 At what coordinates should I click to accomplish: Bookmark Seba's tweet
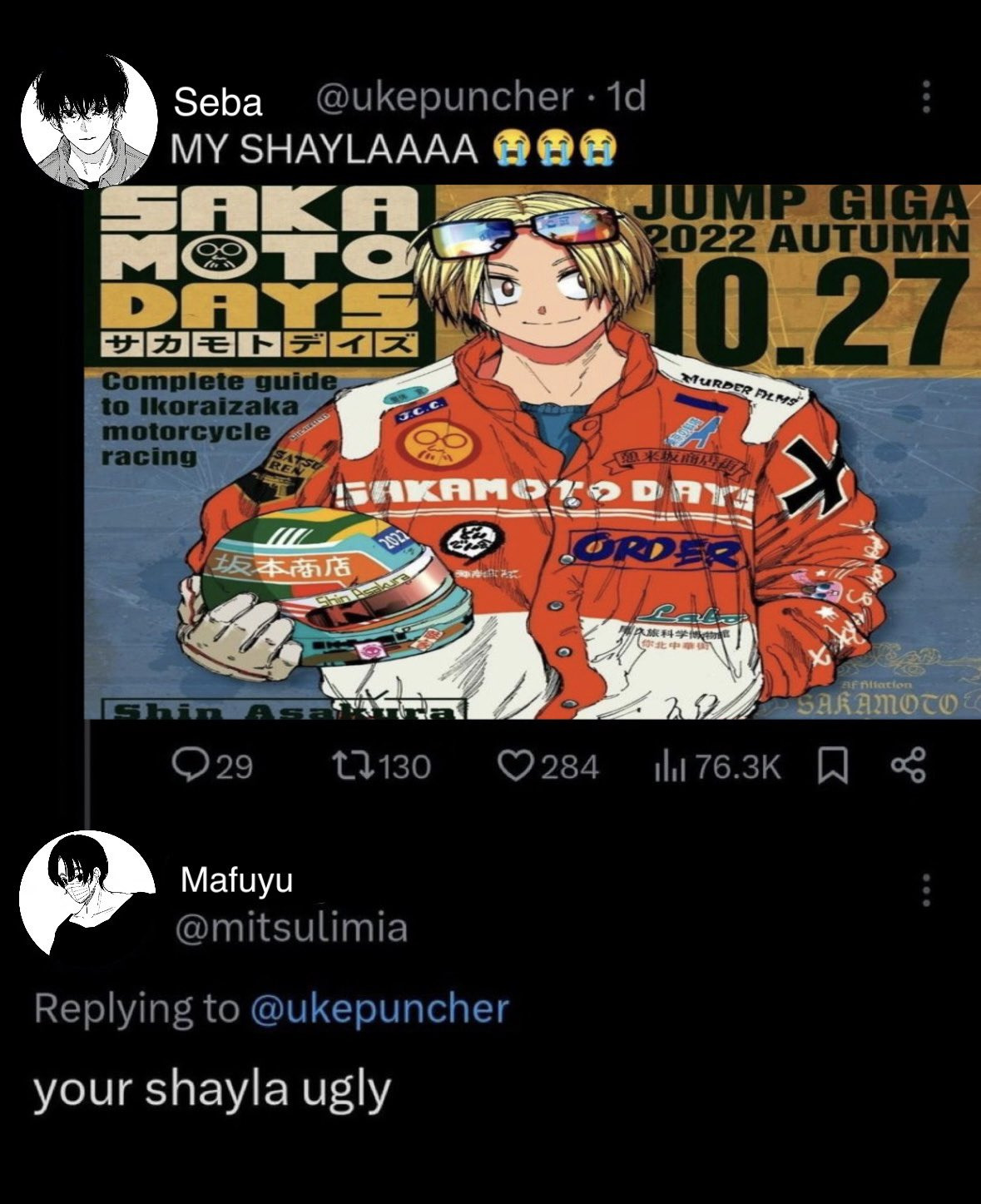point(833,766)
